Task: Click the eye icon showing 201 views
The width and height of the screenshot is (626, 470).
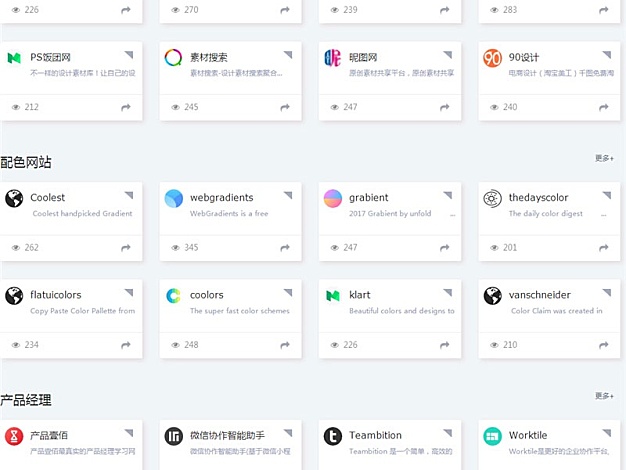Action: click(494, 248)
